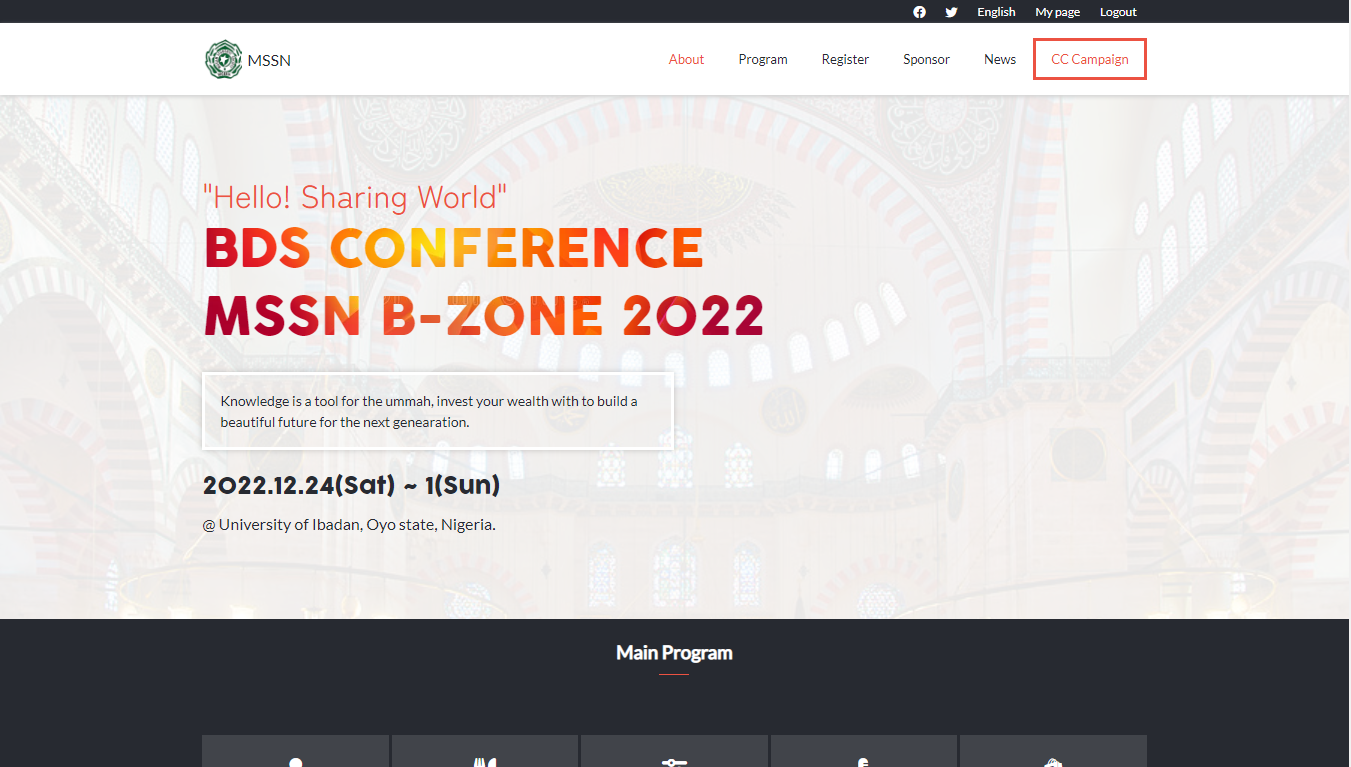Open the fourth Main Program card

[x=864, y=751]
